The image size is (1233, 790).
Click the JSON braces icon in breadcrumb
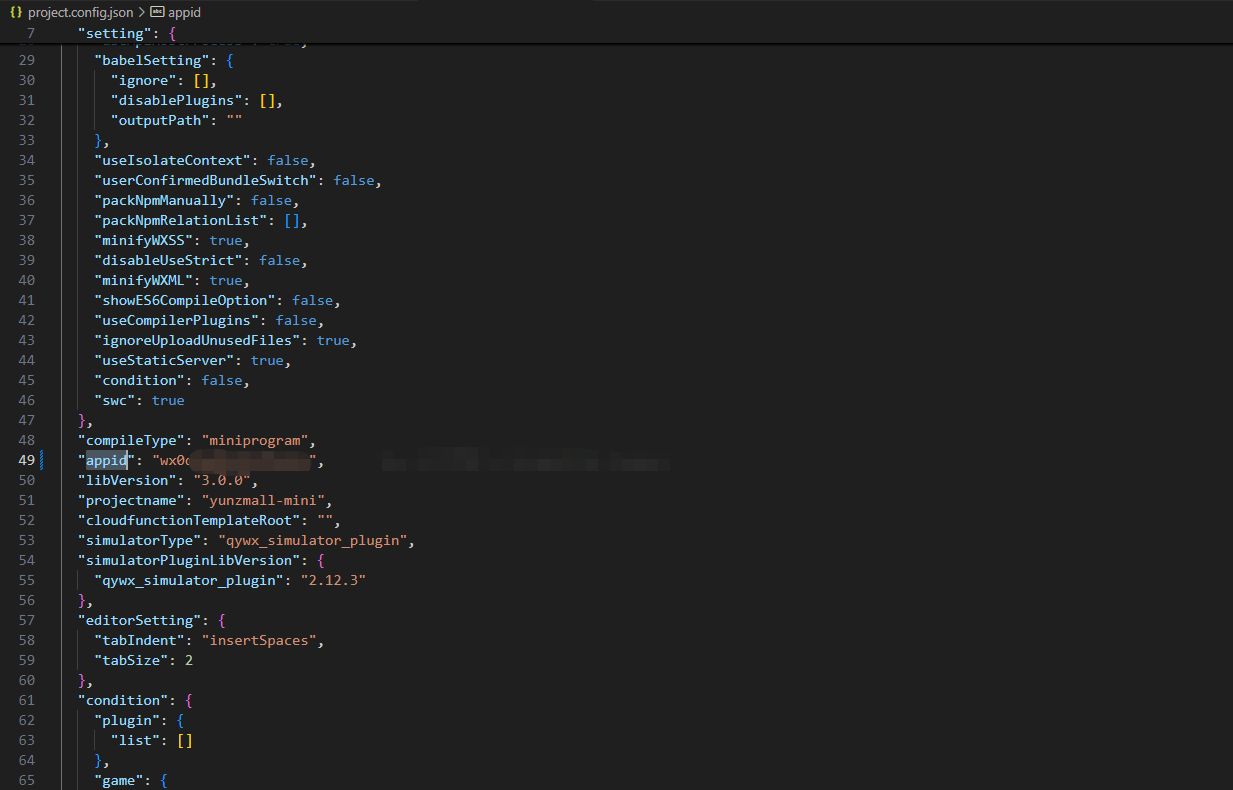pyautogui.click(x=16, y=11)
